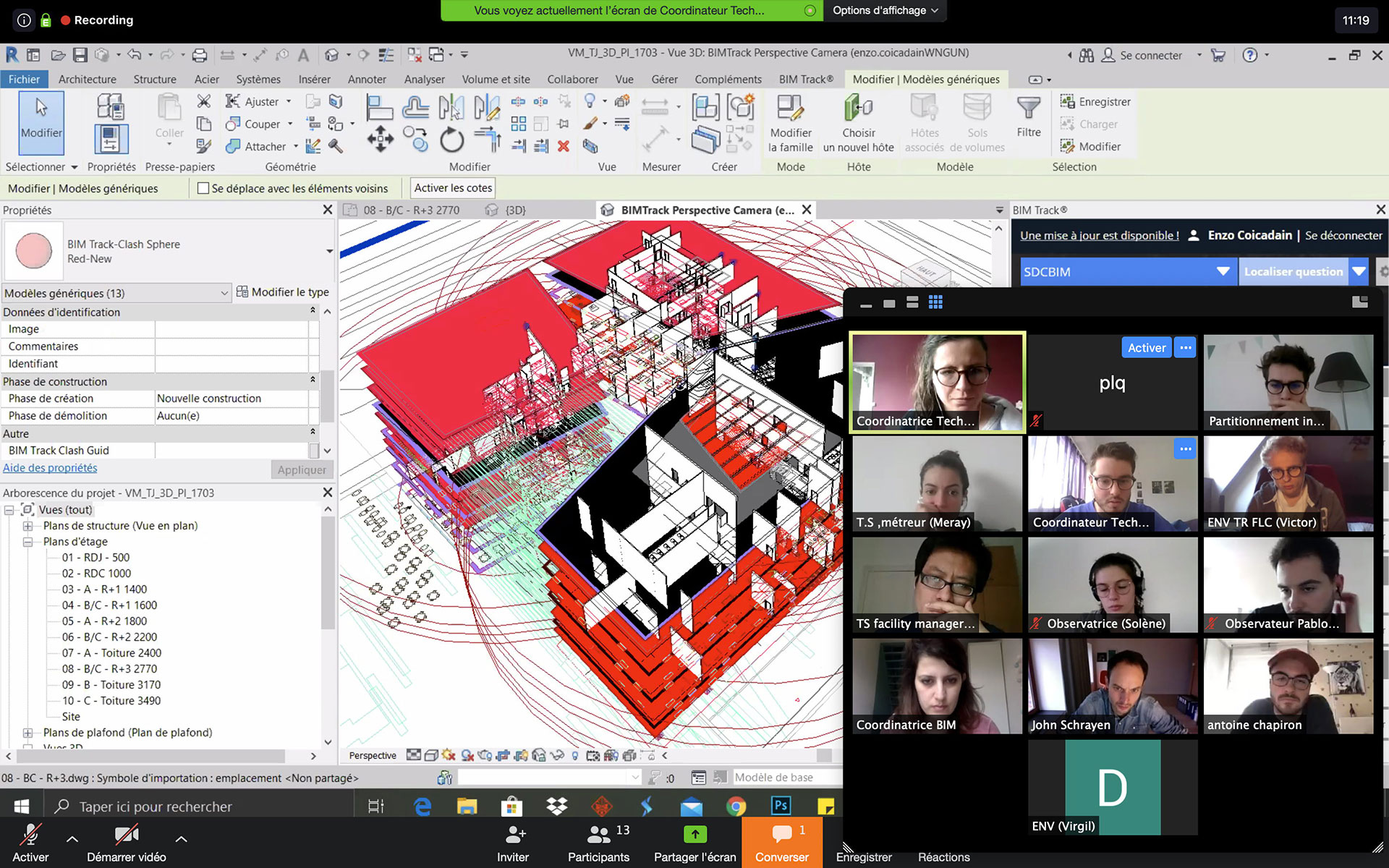Open Dropbox in taskbar
1389x868 pixels.
pos(556,806)
